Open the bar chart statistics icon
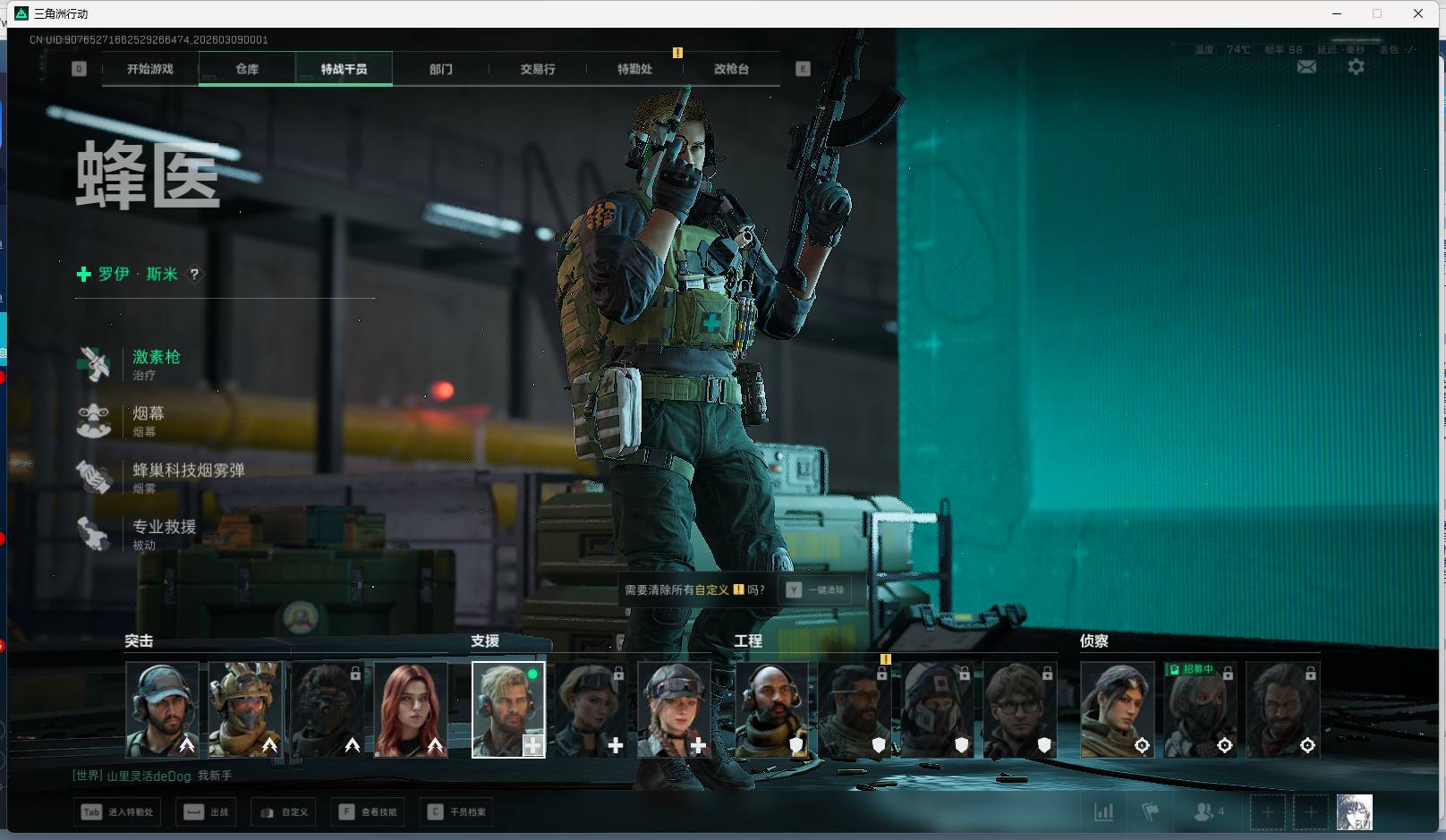Screen dimensions: 1446x840 [1104, 812]
